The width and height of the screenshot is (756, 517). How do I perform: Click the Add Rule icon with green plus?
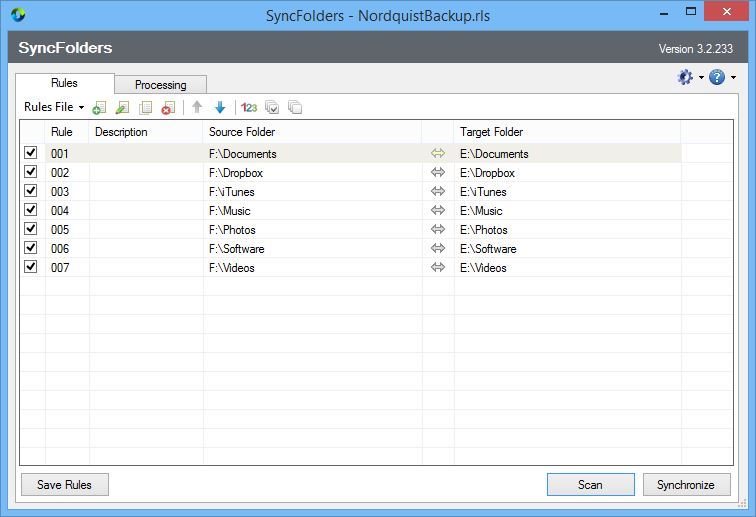(x=98, y=108)
